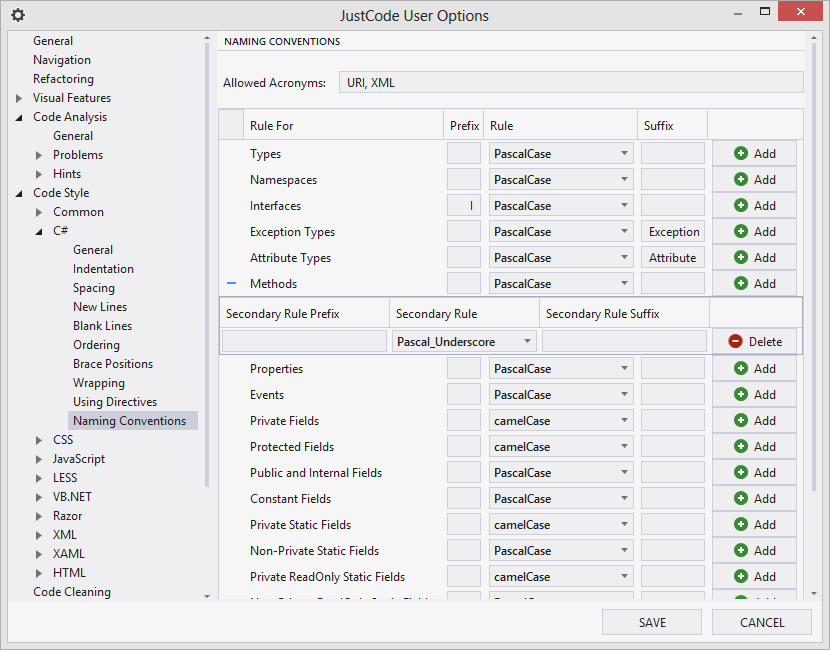Click the gear icon in the title bar
Screen dimensions: 830x650
pyautogui.click(x=18, y=15)
